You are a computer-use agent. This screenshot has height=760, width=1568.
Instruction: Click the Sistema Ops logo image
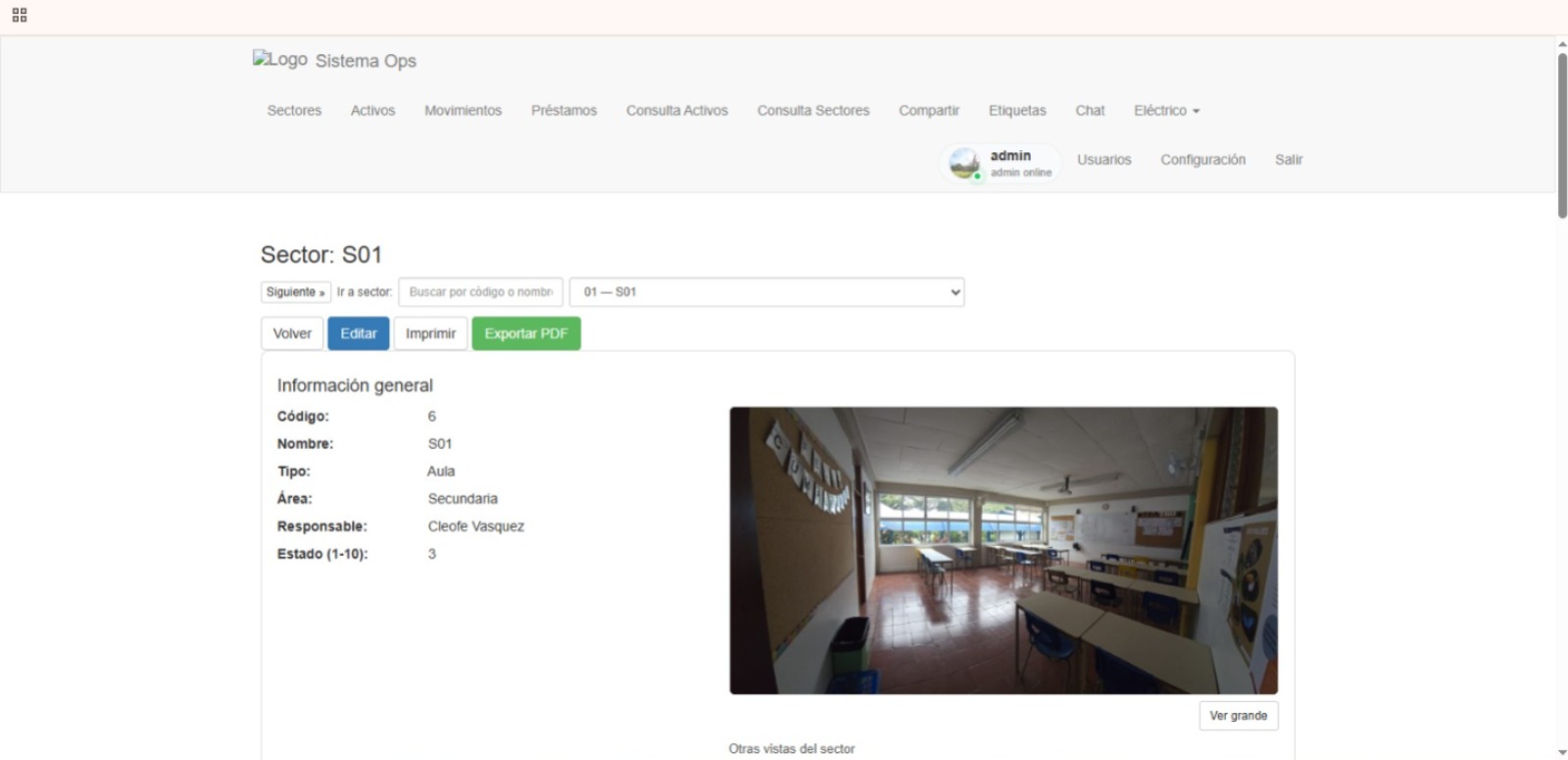(279, 60)
